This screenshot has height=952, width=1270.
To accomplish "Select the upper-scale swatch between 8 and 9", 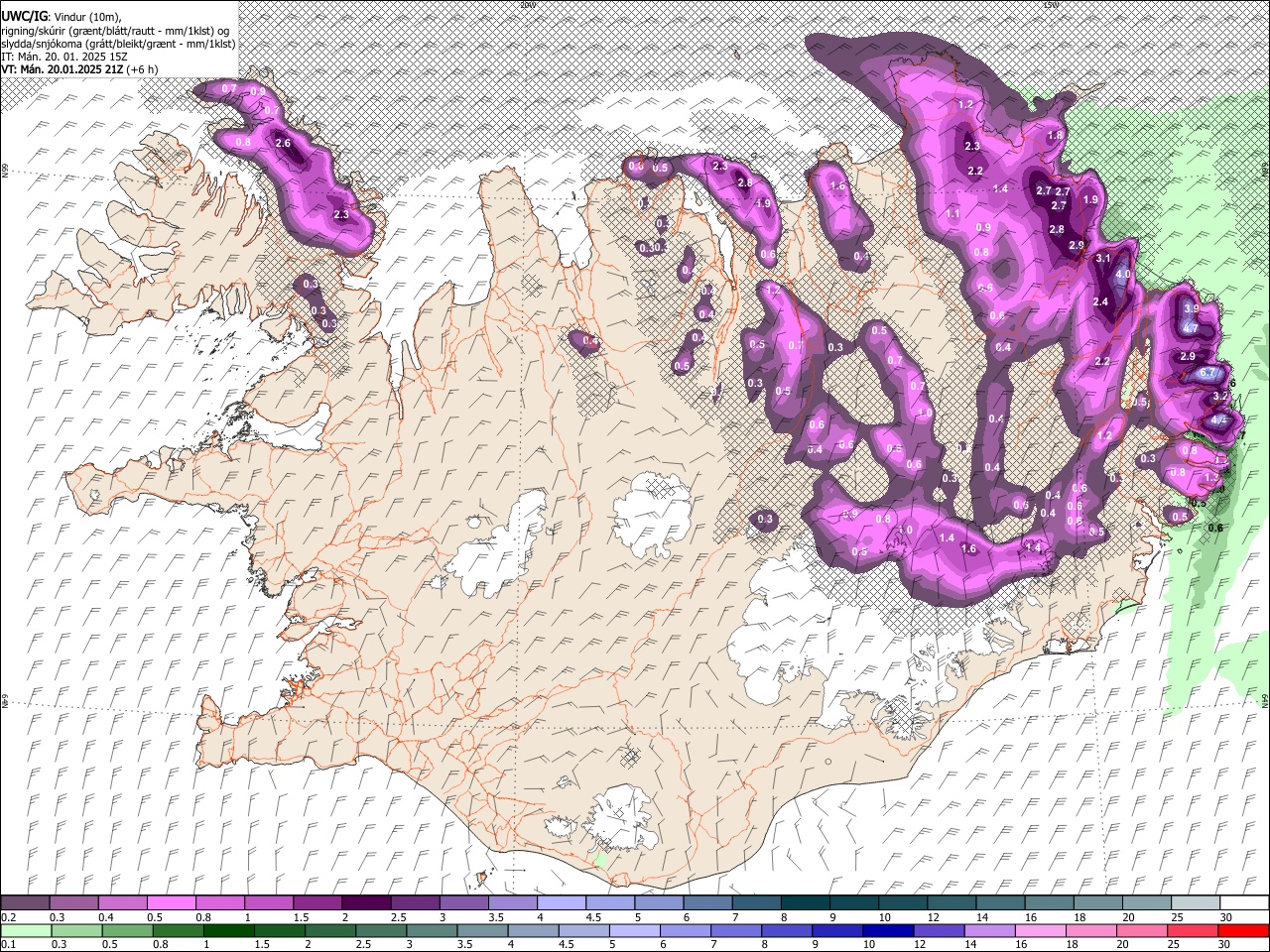I will (x=805, y=902).
